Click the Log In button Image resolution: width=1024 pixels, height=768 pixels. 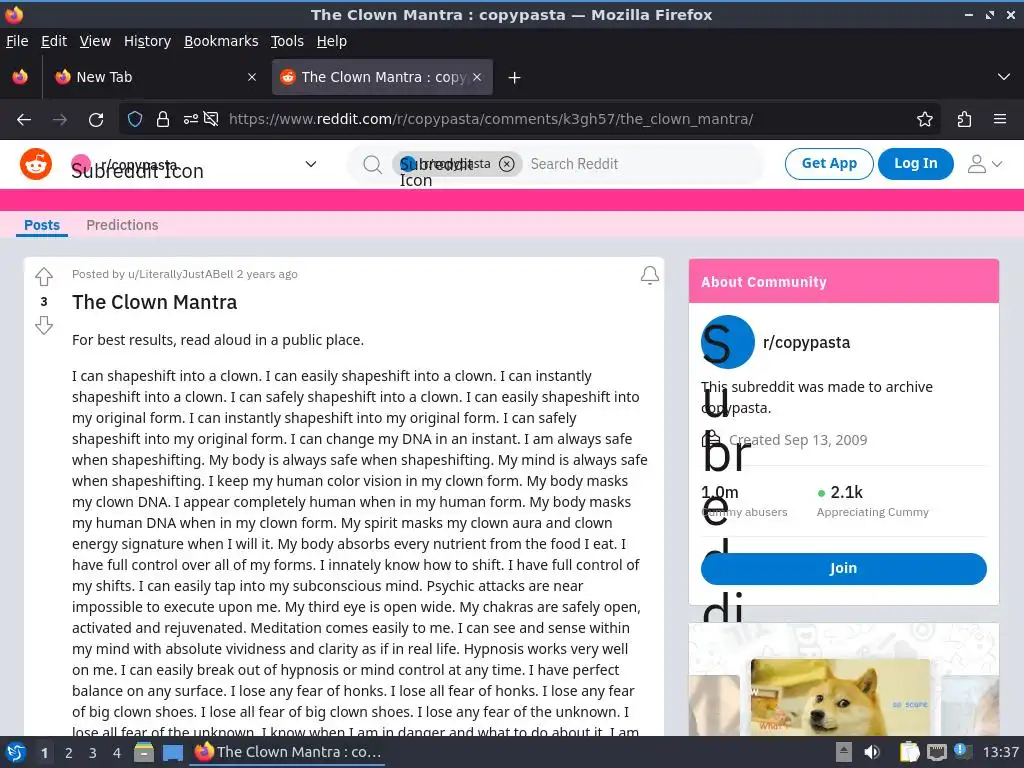click(x=915, y=163)
